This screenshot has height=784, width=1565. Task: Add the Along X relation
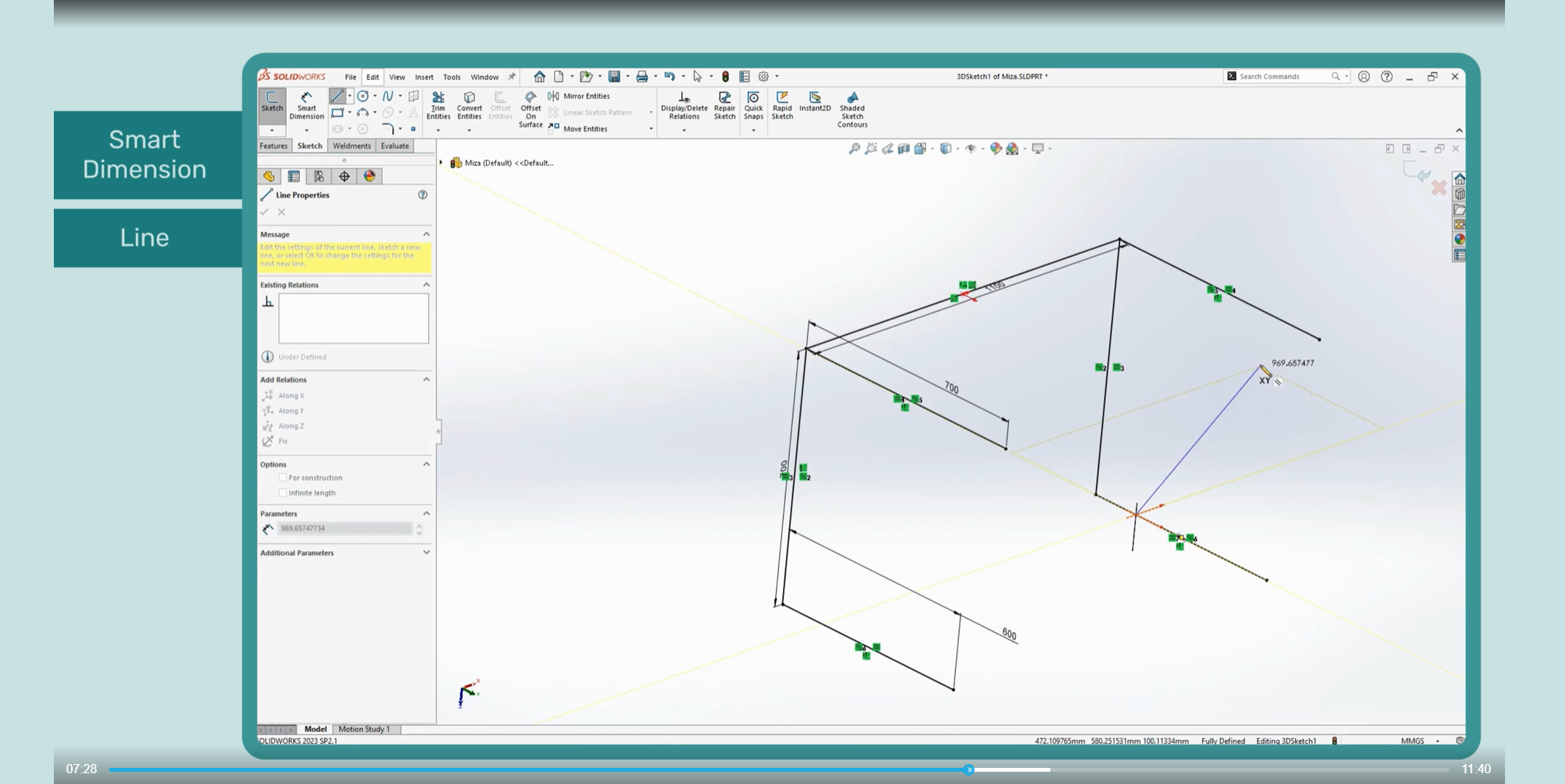point(291,396)
